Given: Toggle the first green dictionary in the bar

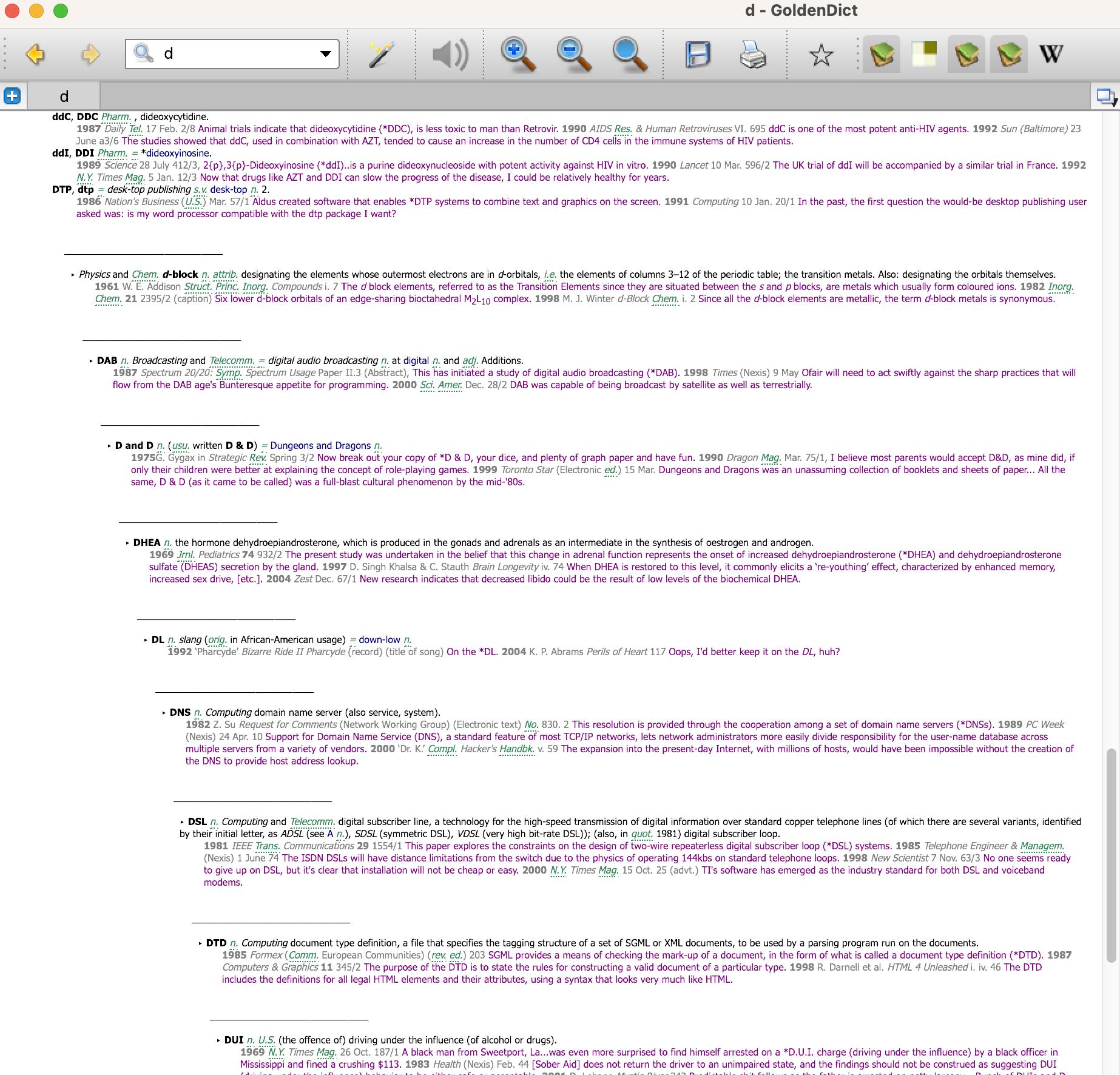Looking at the screenshot, I should (x=881, y=53).
